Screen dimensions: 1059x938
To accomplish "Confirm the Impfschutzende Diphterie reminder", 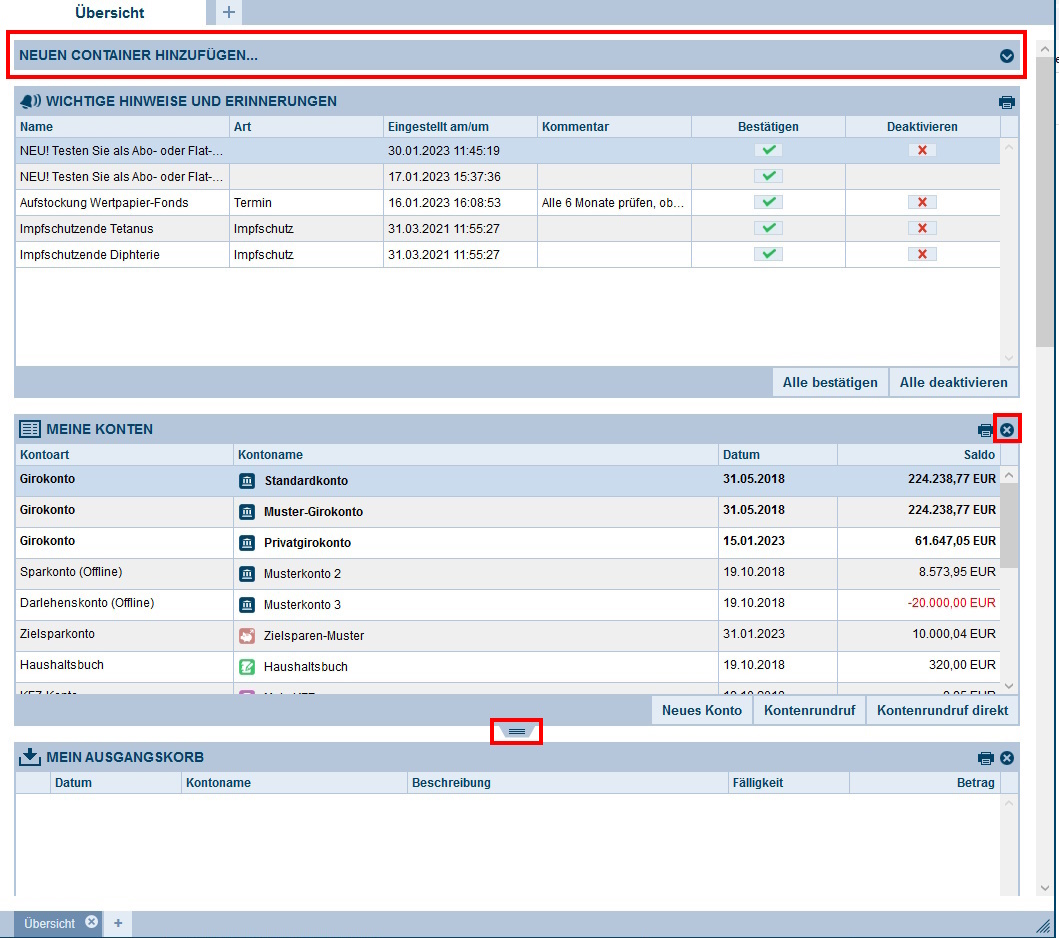I will (769, 254).
